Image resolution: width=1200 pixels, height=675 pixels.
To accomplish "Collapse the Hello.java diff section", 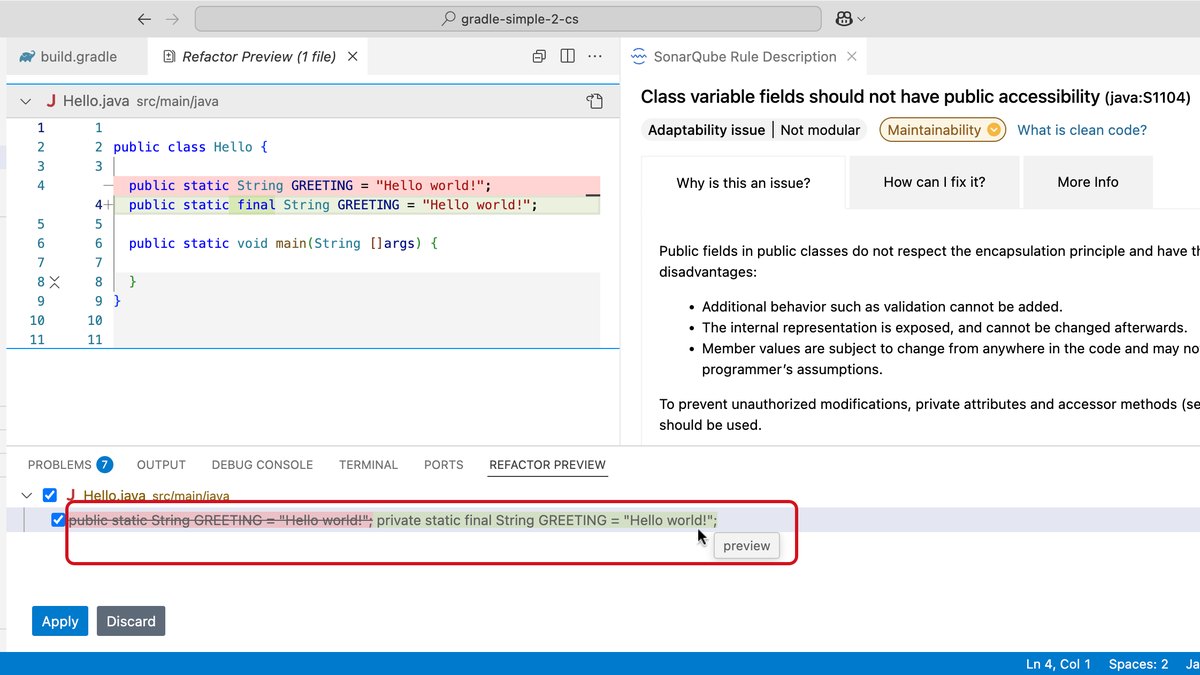I will point(26,101).
